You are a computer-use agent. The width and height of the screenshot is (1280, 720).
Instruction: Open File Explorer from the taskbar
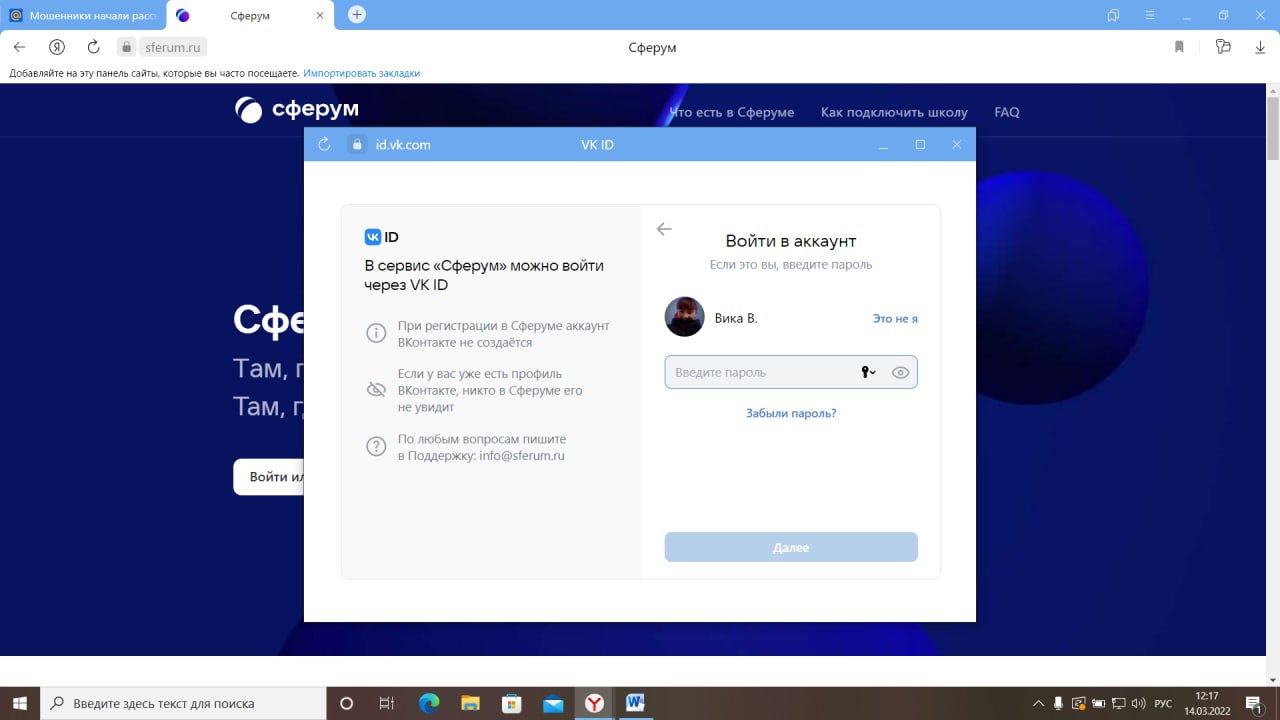[x=470, y=703]
